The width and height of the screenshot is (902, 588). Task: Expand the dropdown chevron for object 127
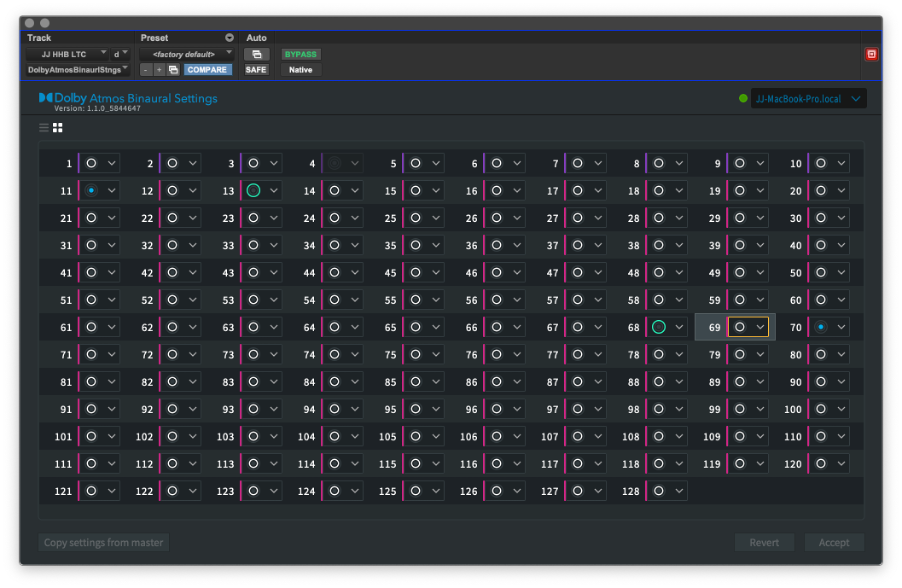pos(598,491)
